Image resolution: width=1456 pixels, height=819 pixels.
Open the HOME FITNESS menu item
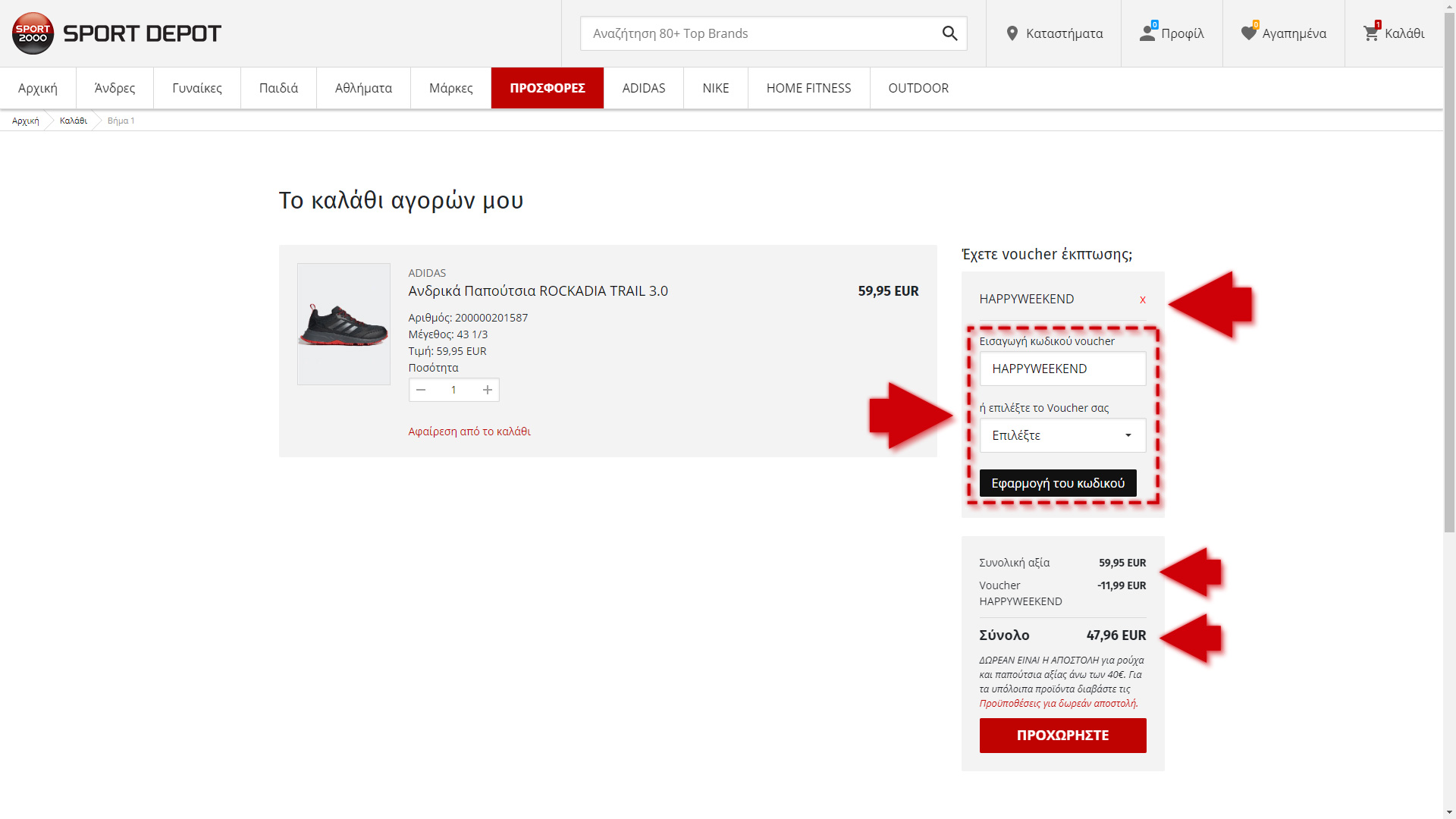(808, 88)
